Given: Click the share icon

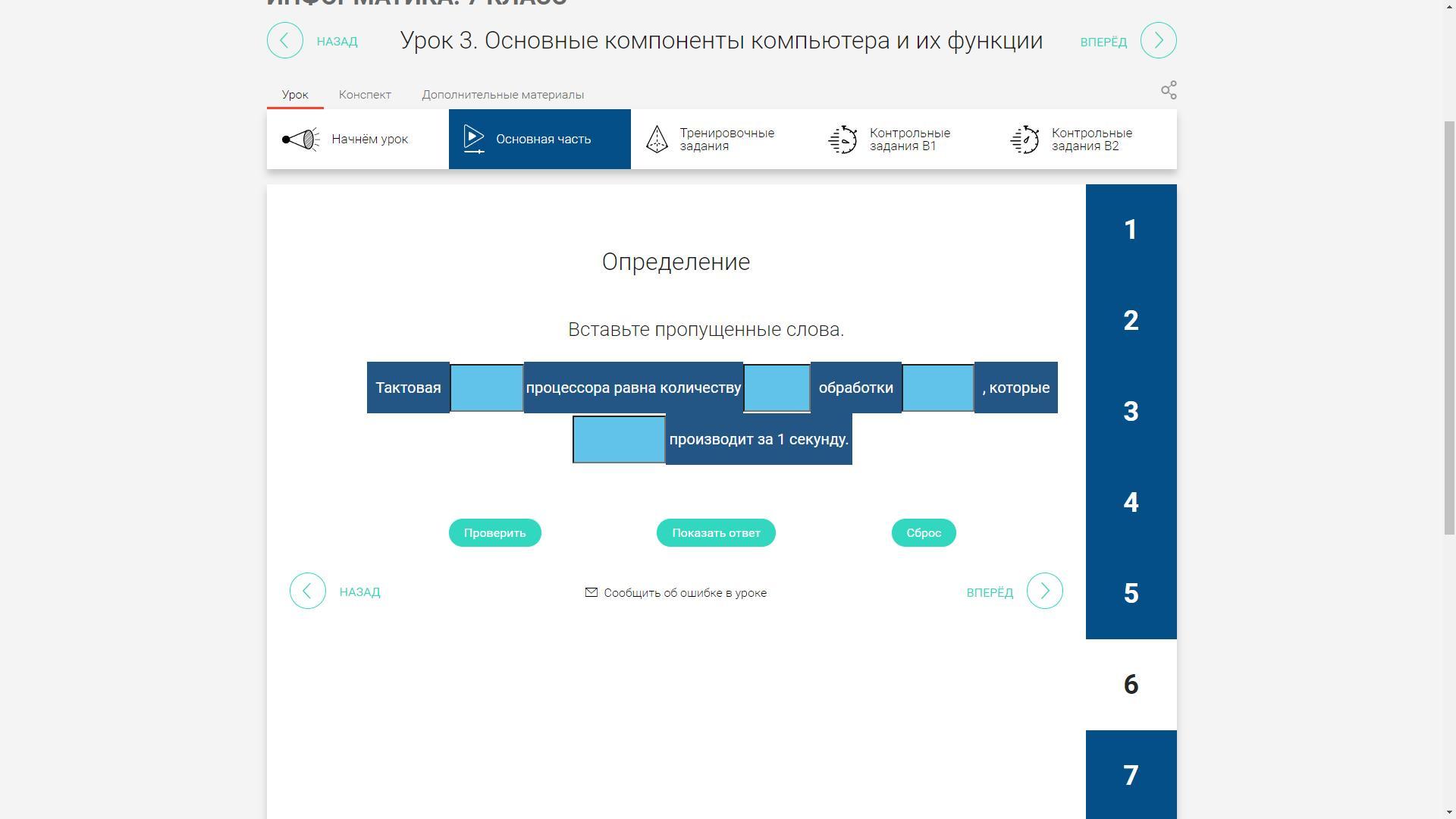Looking at the screenshot, I should coord(1169,90).
